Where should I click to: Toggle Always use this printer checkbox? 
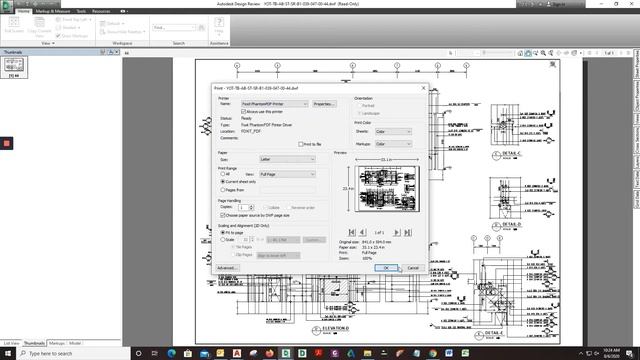pyautogui.click(x=244, y=111)
